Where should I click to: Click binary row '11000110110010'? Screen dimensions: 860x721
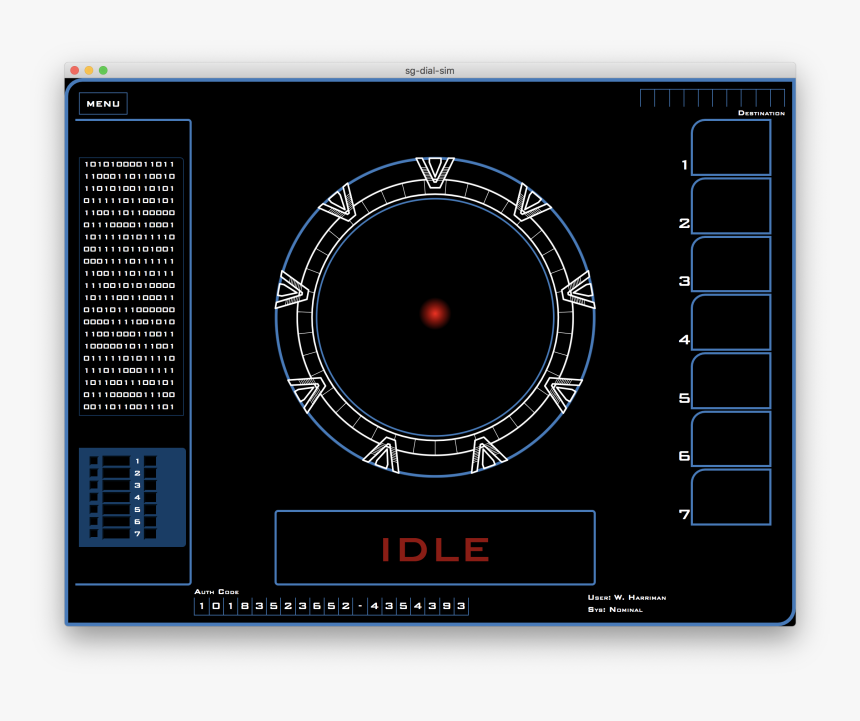tap(129, 176)
